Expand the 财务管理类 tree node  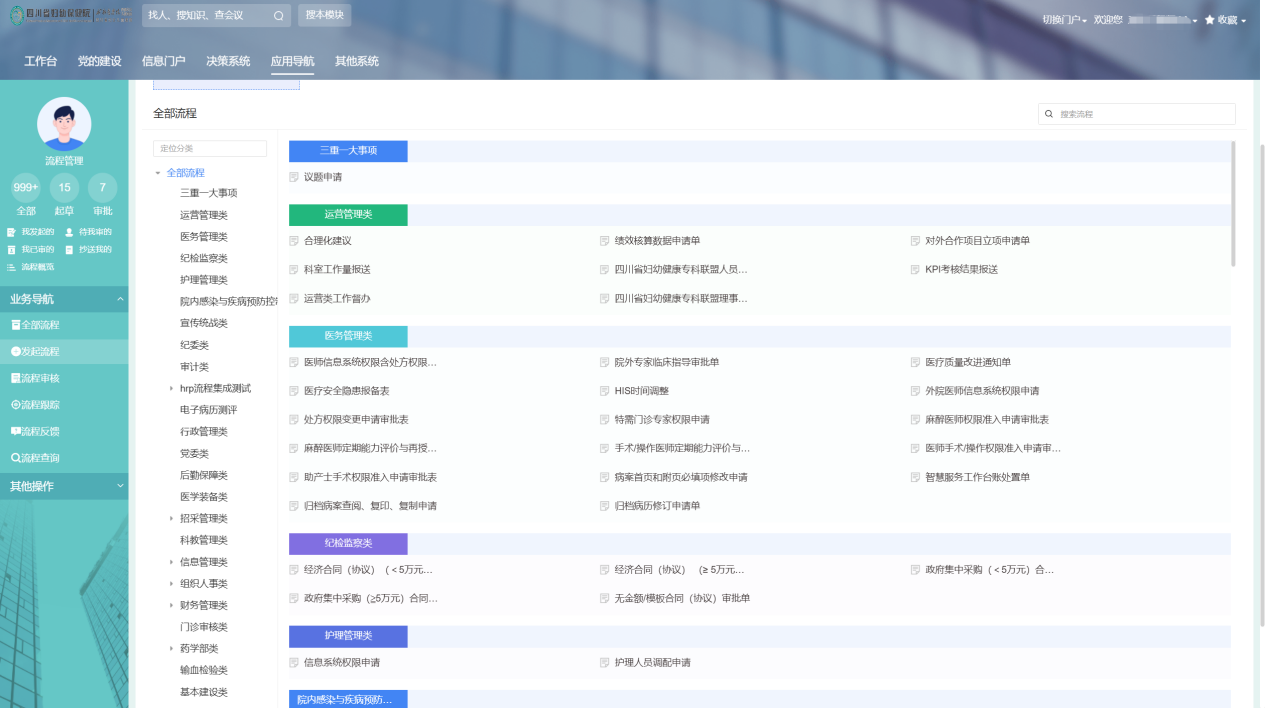171,605
